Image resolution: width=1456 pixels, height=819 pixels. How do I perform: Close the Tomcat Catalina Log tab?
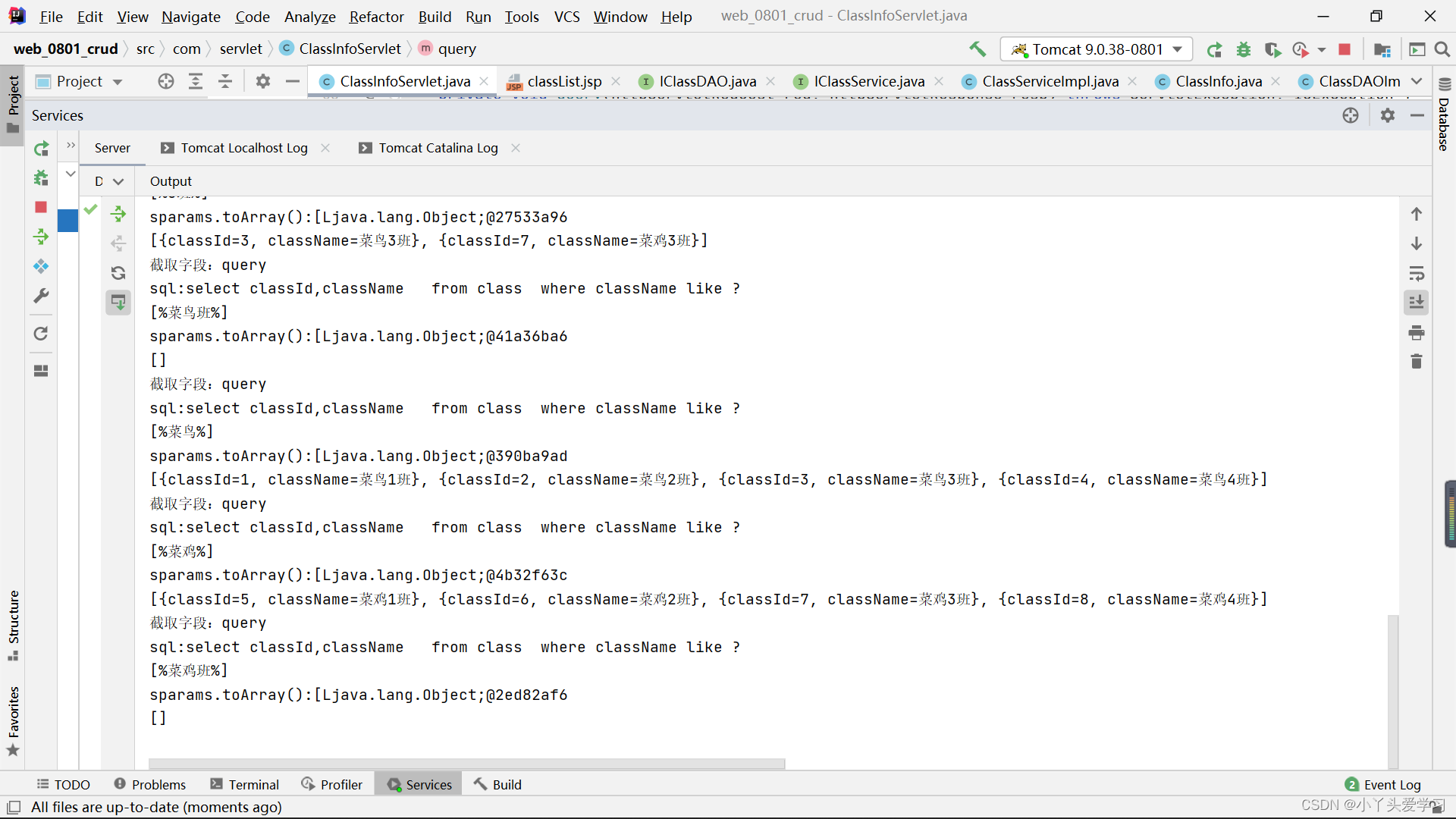(x=516, y=148)
